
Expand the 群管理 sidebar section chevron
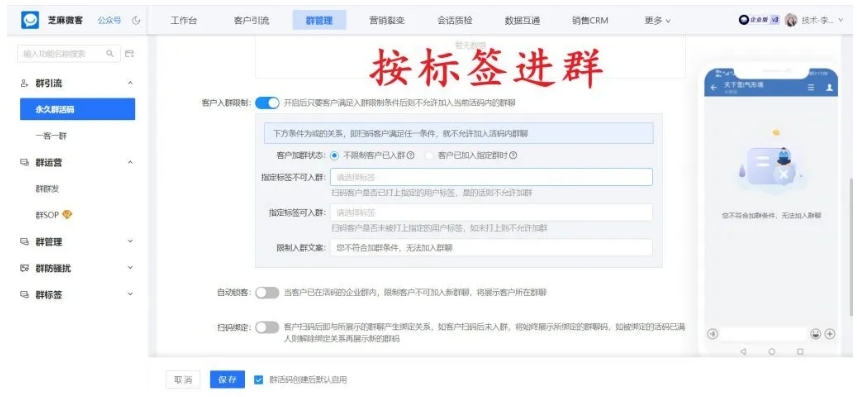click(130, 241)
